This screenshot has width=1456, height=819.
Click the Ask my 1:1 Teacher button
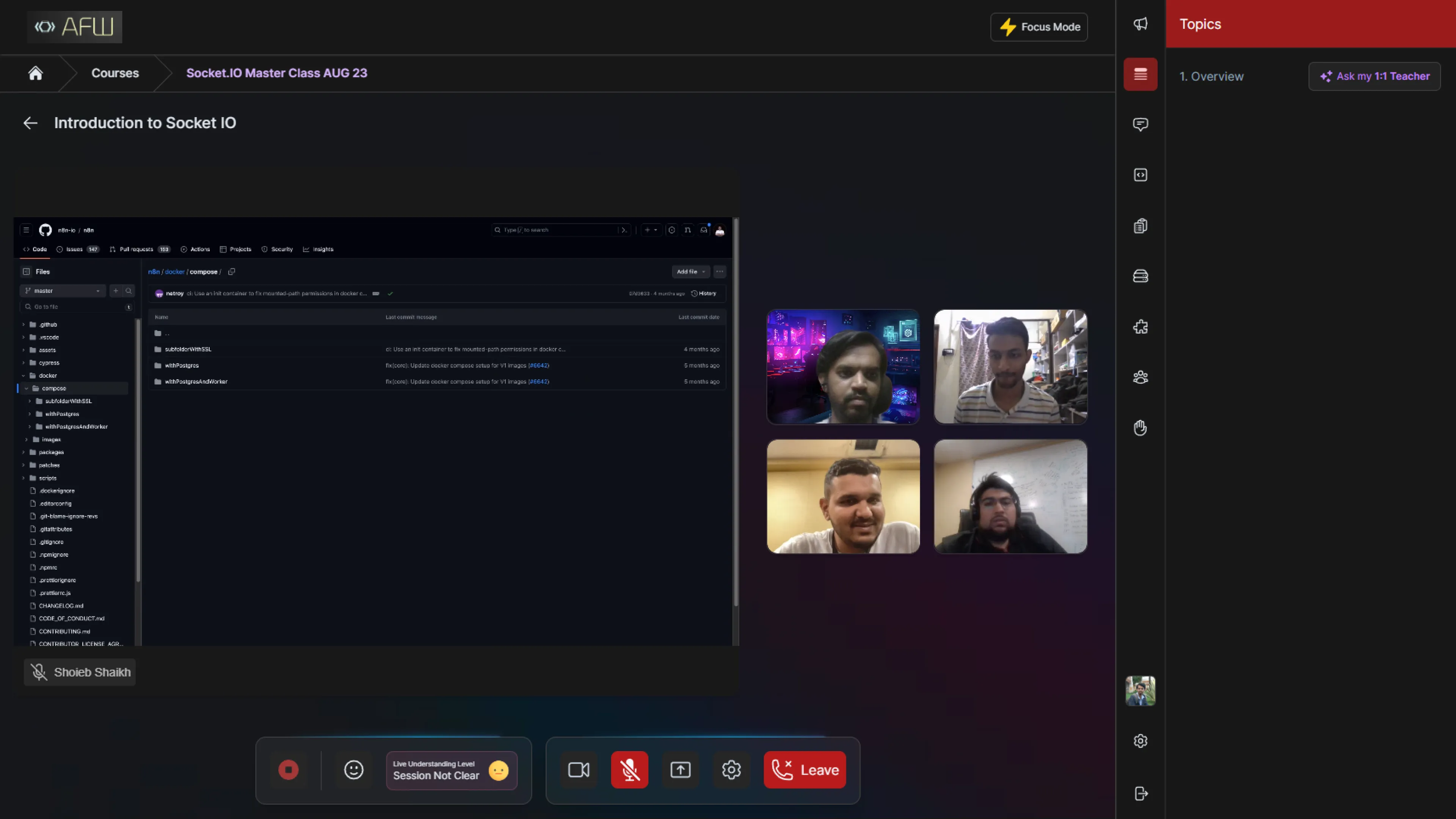(1374, 76)
